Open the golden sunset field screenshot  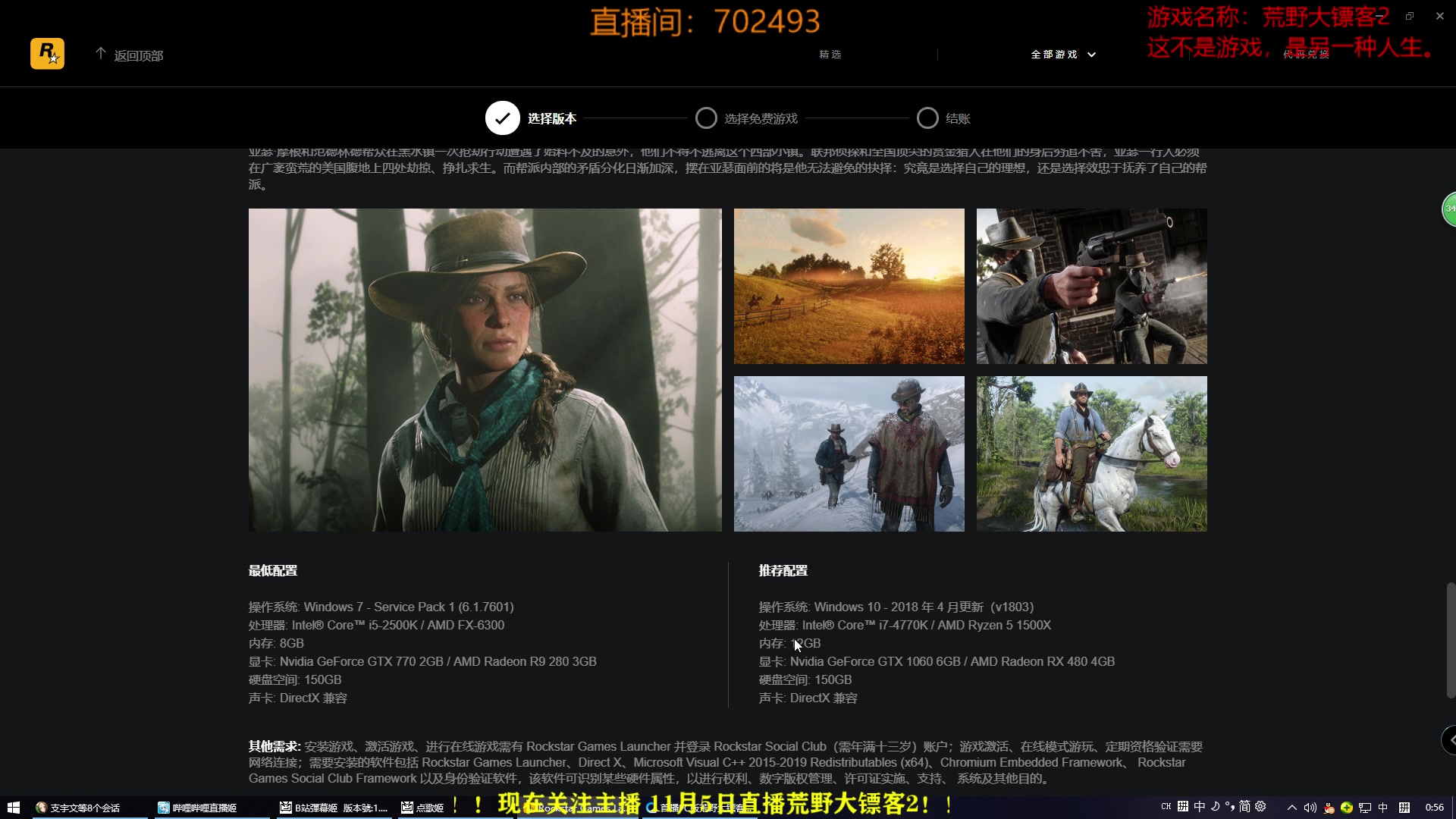point(849,287)
